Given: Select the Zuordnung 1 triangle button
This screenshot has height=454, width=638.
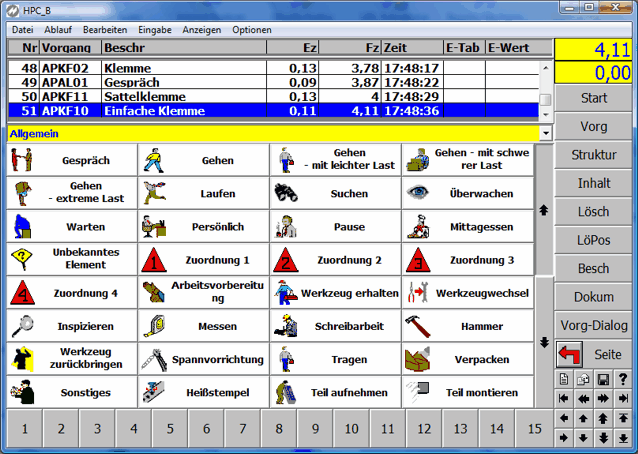Looking at the screenshot, I should [204, 260].
